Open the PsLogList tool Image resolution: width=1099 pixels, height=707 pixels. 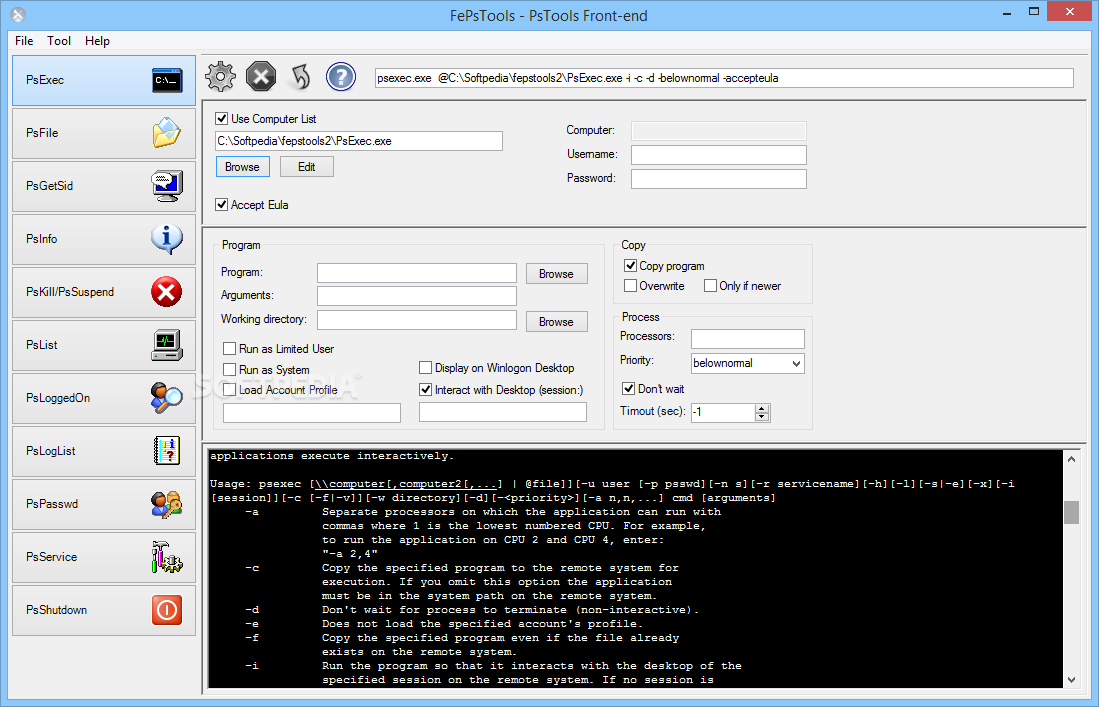pos(104,451)
